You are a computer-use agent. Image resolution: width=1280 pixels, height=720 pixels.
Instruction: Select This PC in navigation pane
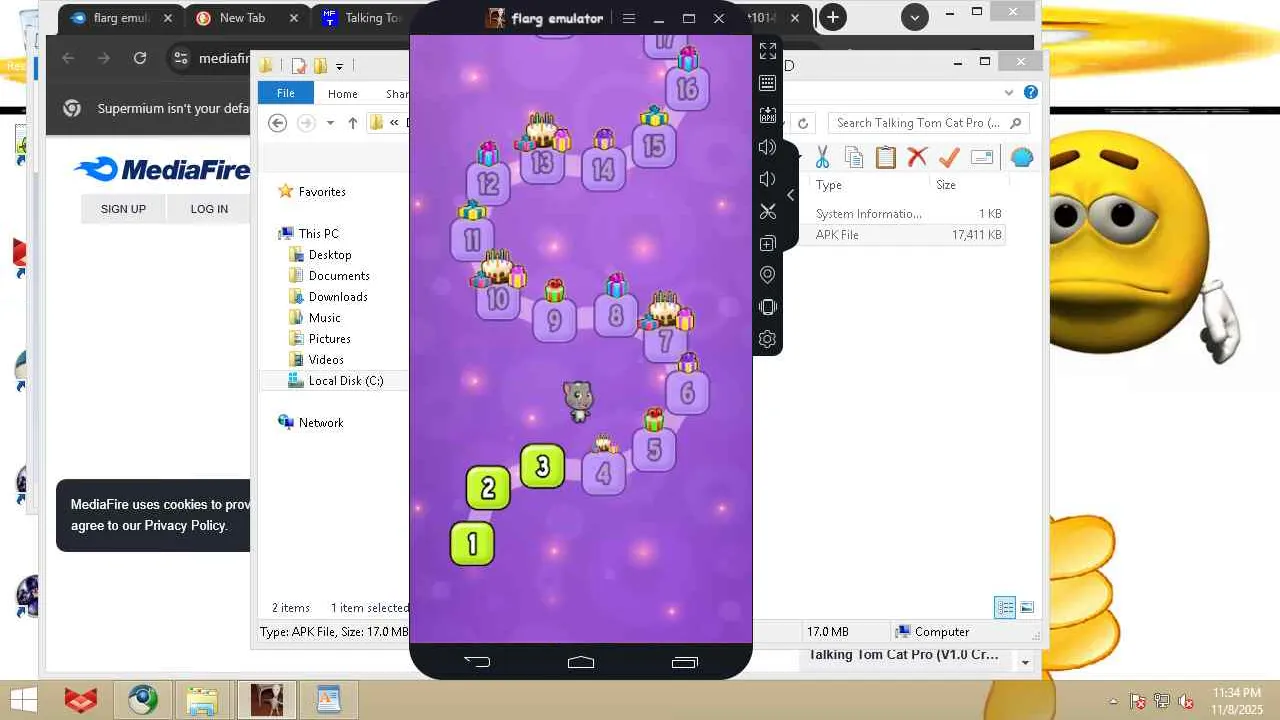tap(319, 234)
